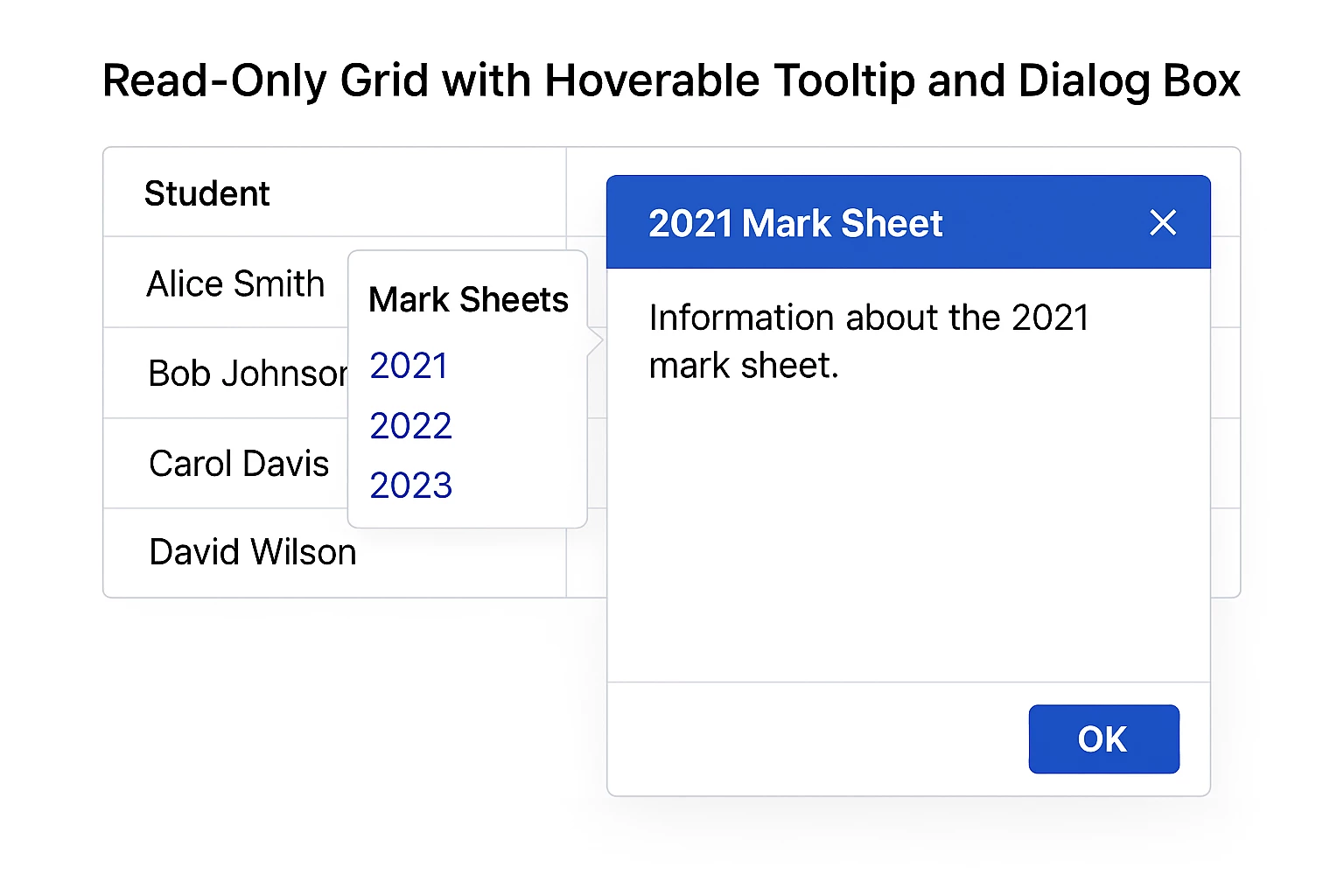Click the tooltip arrow pointer
1344x896 pixels.
coord(595,342)
